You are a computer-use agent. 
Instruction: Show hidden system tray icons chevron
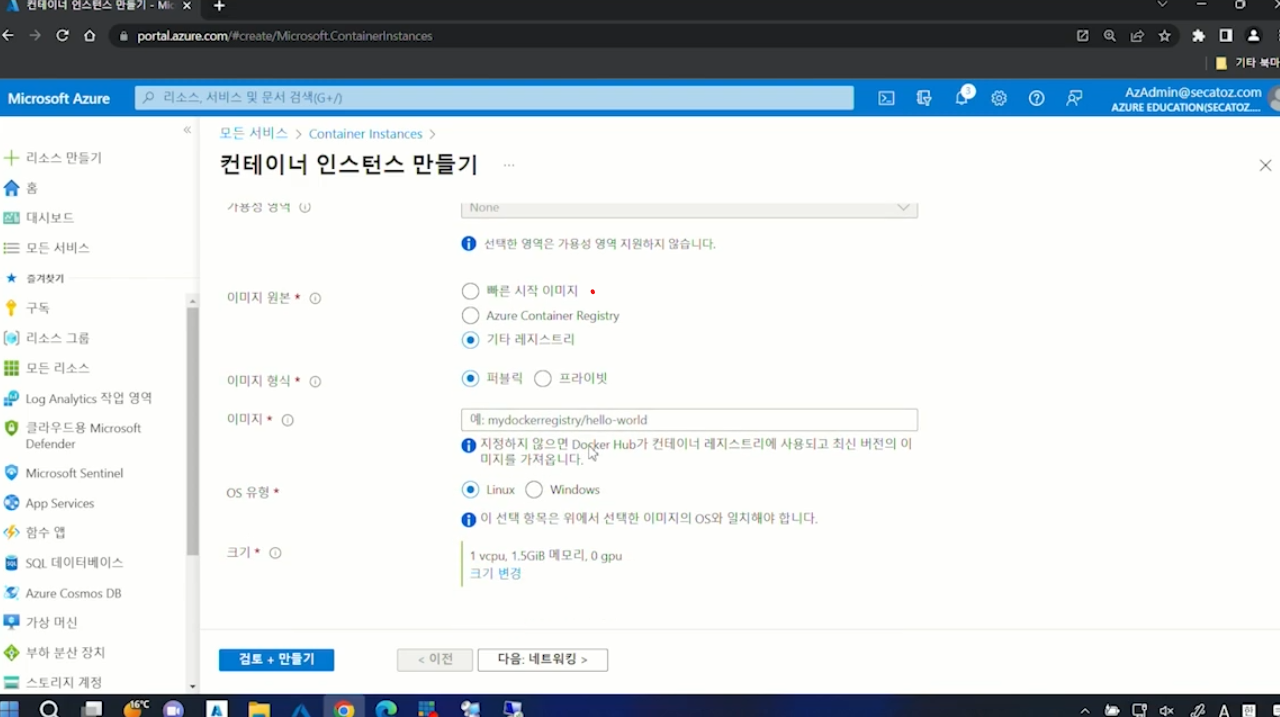pos(1085,710)
